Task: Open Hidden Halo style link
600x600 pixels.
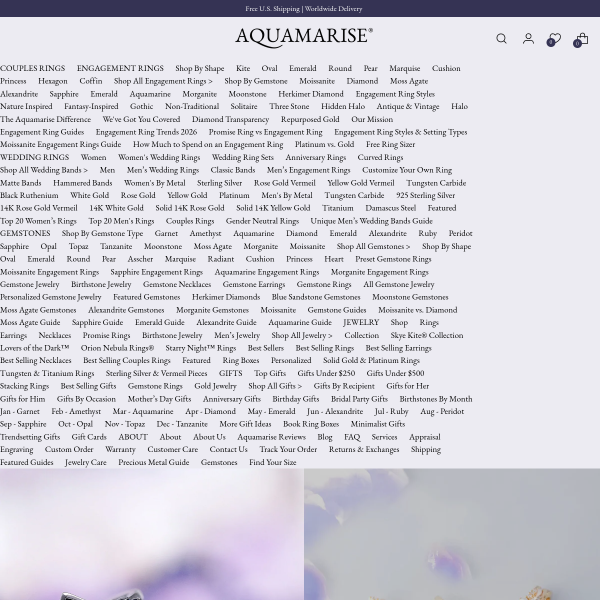Action: (343, 106)
